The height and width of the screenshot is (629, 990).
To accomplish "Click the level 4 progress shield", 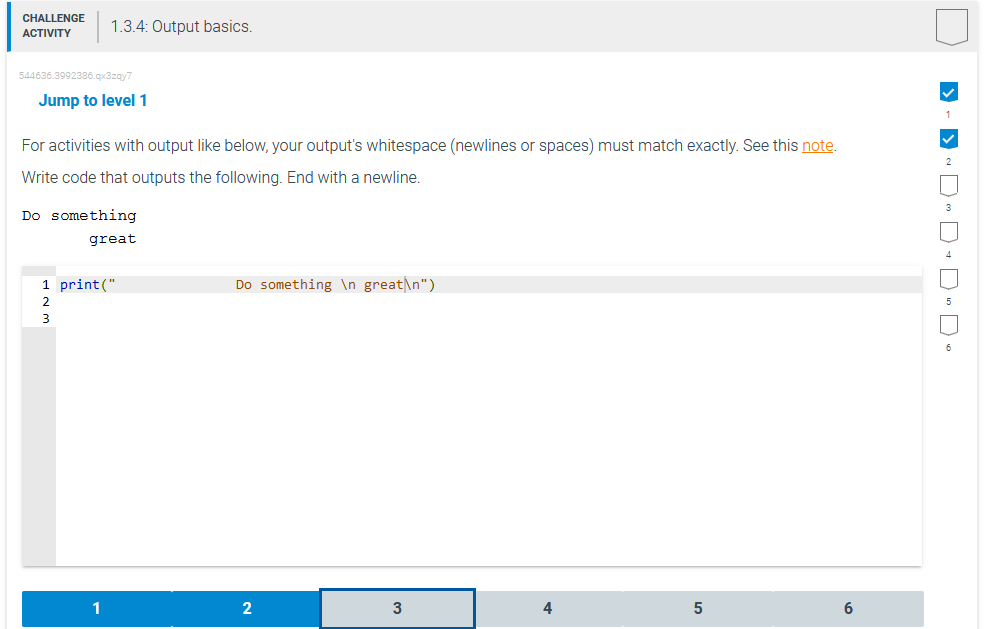I will 947,231.
